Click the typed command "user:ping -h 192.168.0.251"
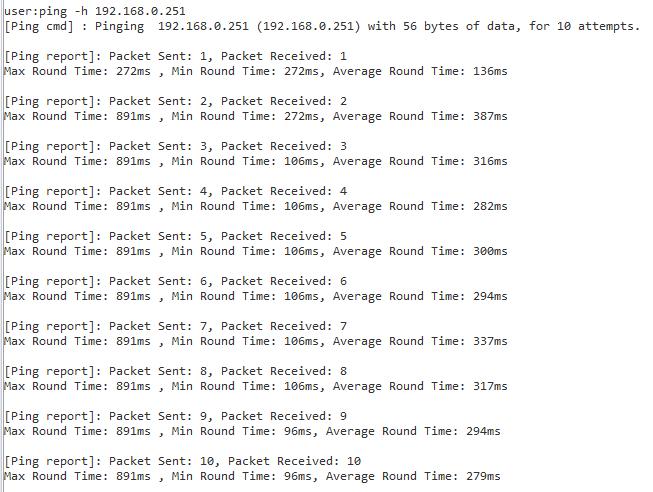 [95, 11]
